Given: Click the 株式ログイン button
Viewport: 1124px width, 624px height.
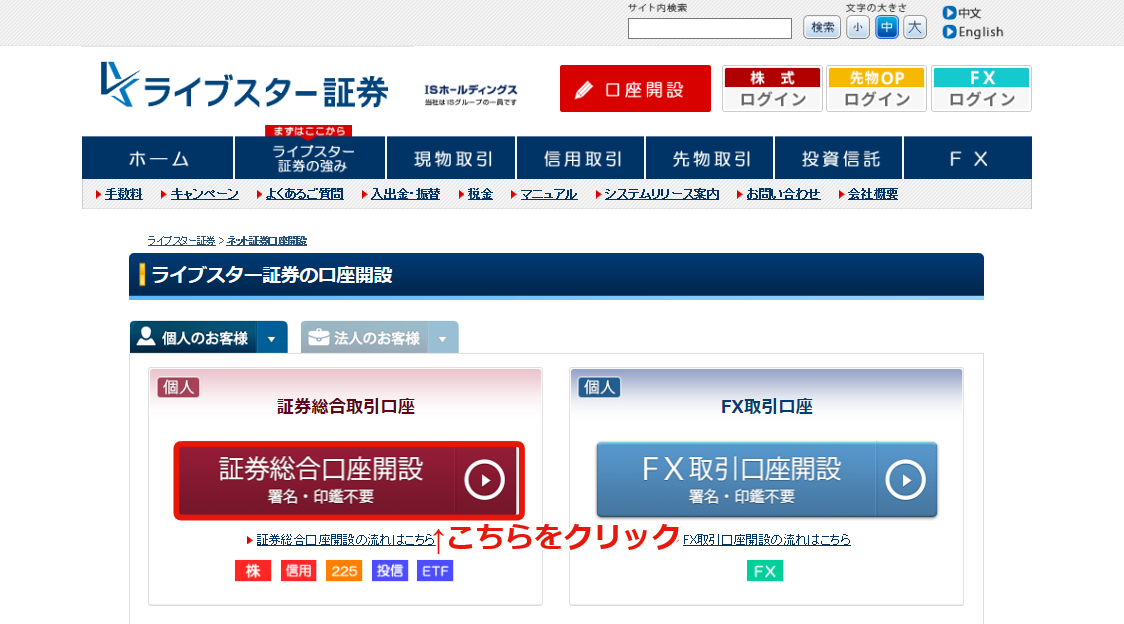Looking at the screenshot, I should pyautogui.click(x=772, y=88).
